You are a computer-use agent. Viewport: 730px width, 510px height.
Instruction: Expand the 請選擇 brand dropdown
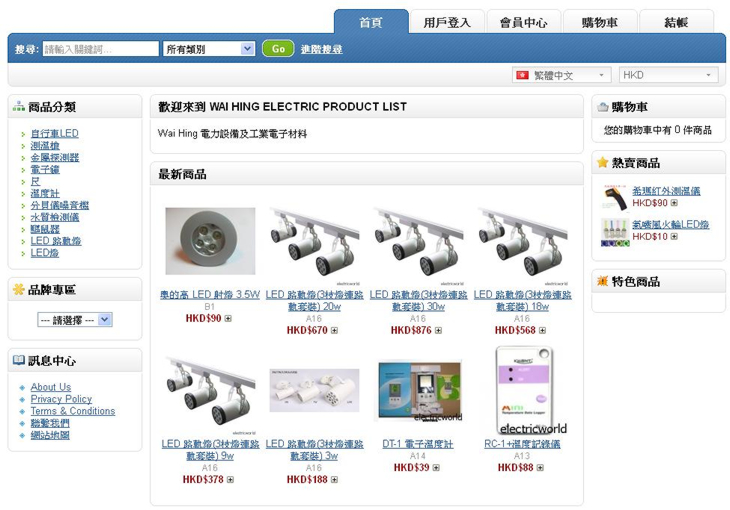(x=74, y=320)
